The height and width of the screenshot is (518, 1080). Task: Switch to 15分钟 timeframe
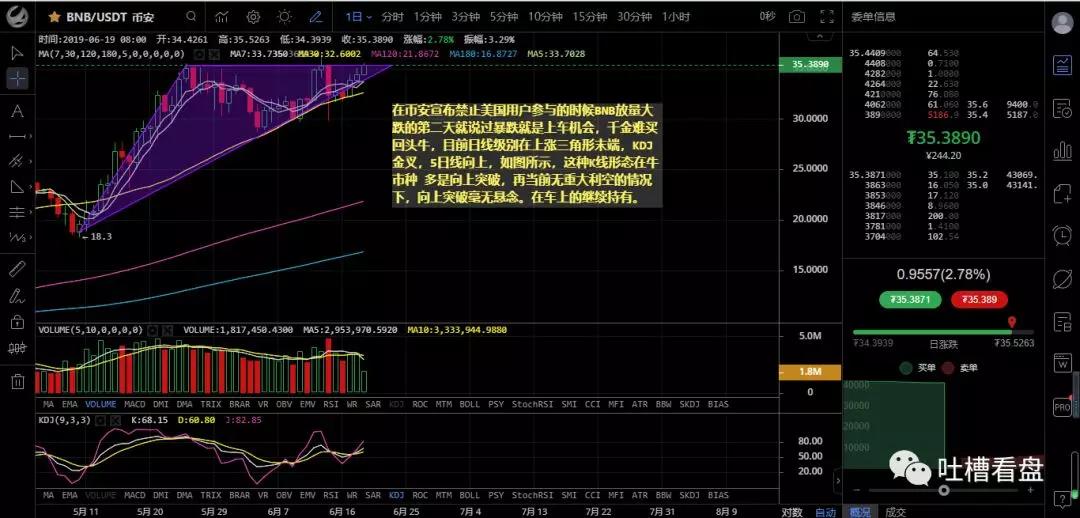click(590, 17)
